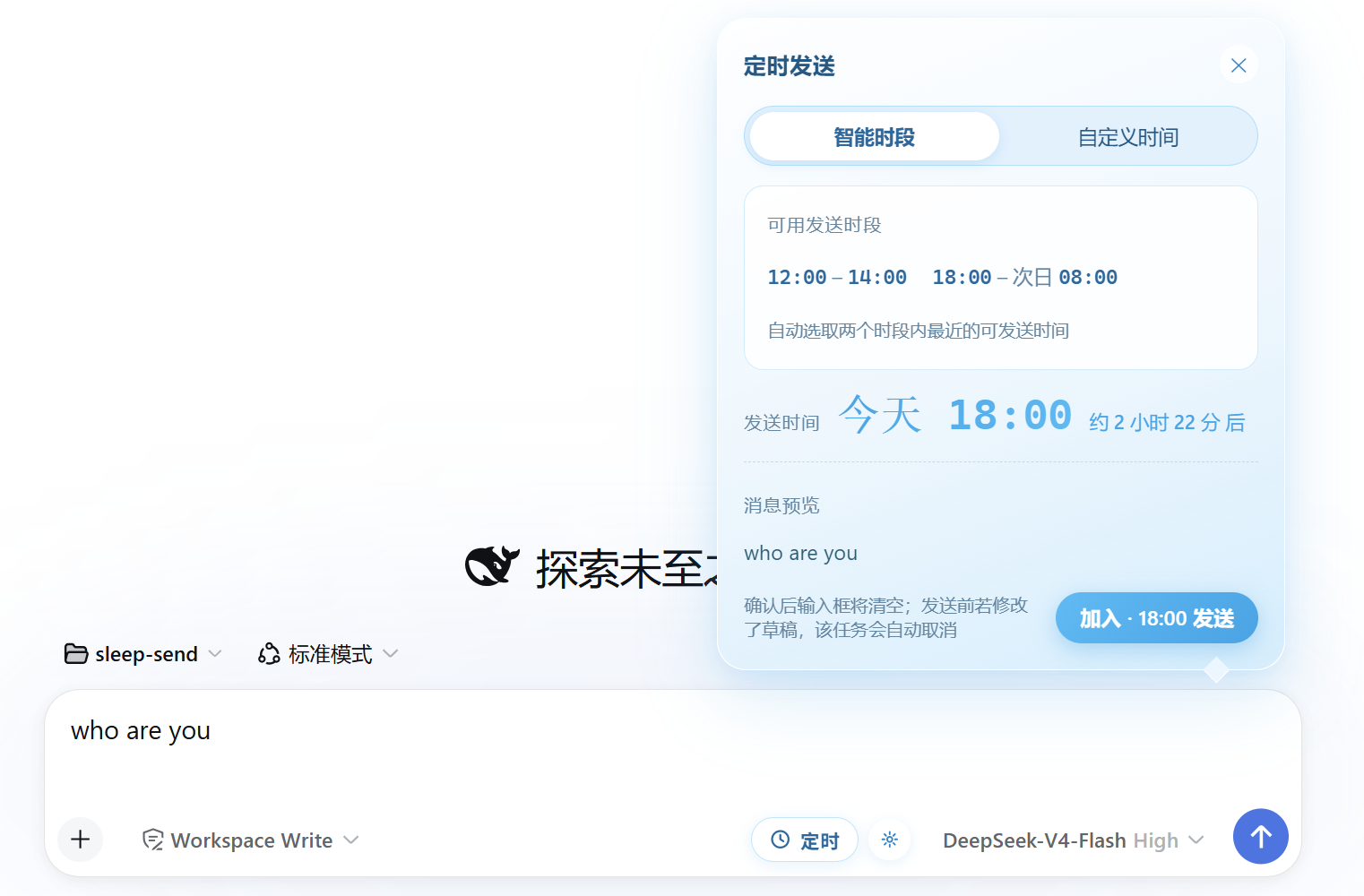Click the sleep-send folder icon
Image resolution: width=1364 pixels, height=896 pixels.
click(76, 654)
